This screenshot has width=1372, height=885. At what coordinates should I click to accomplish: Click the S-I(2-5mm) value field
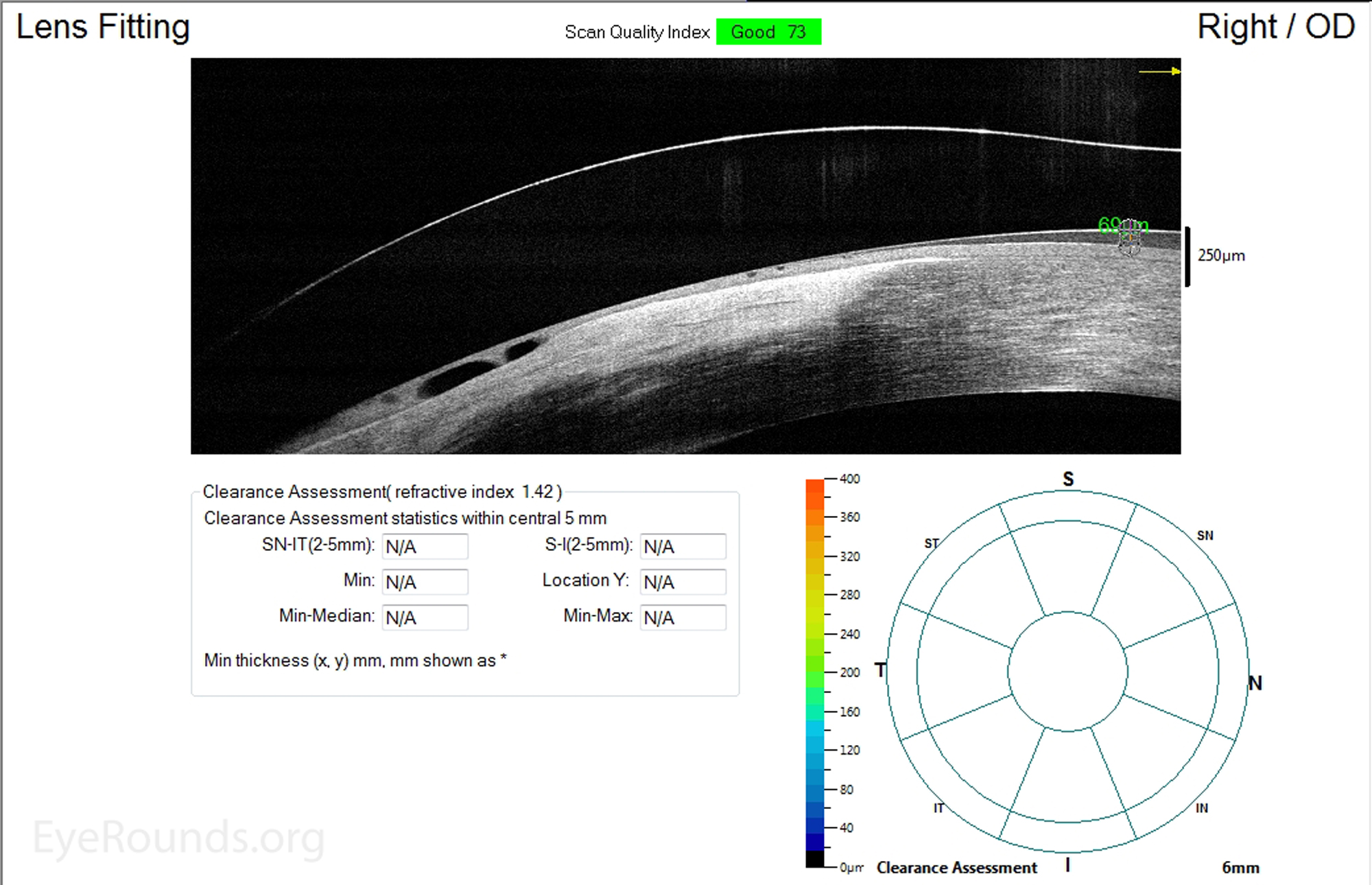(x=683, y=547)
